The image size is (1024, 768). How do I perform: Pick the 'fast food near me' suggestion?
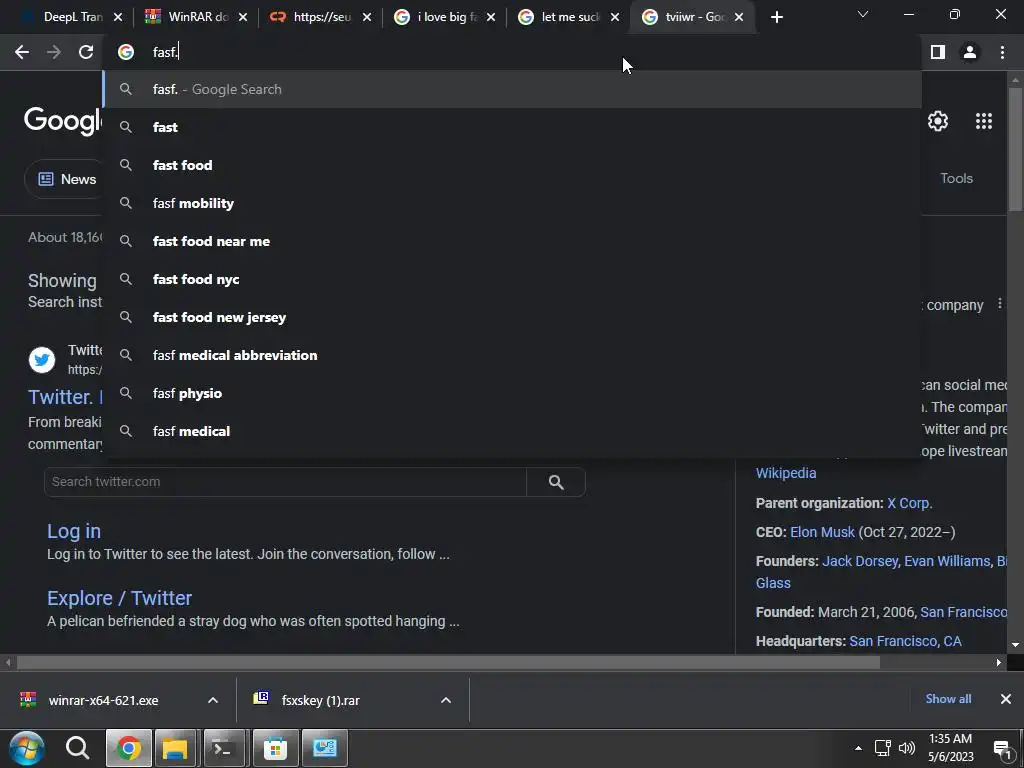(x=512, y=241)
